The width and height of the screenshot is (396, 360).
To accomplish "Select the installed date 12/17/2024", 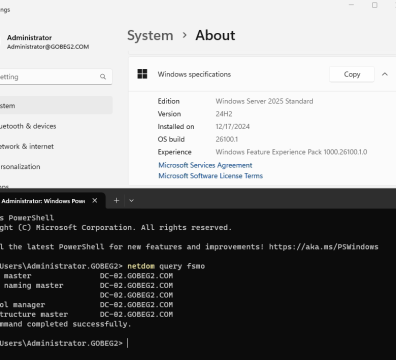I will (233, 127).
